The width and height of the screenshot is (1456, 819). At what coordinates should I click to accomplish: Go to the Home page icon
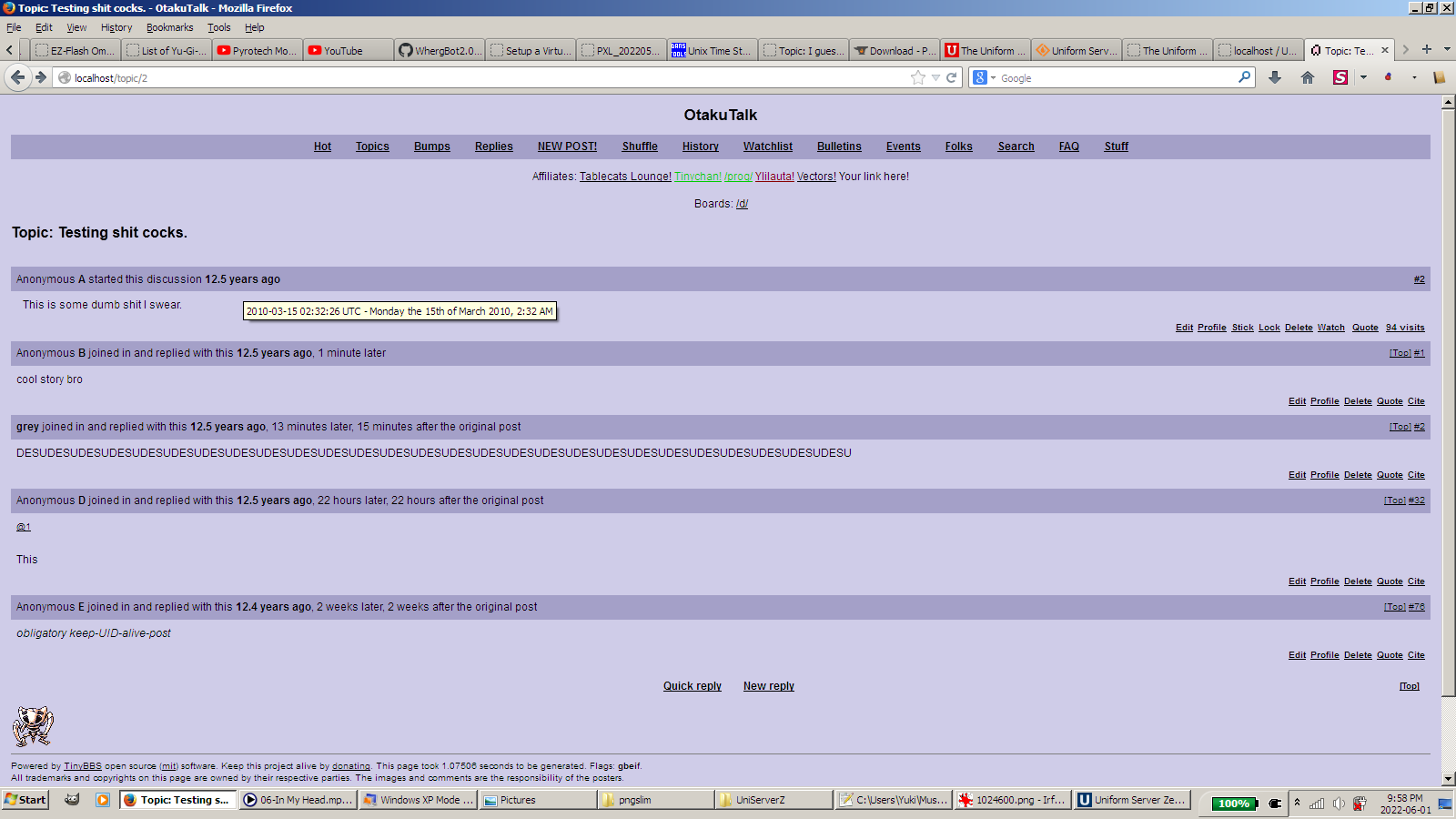click(1308, 78)
